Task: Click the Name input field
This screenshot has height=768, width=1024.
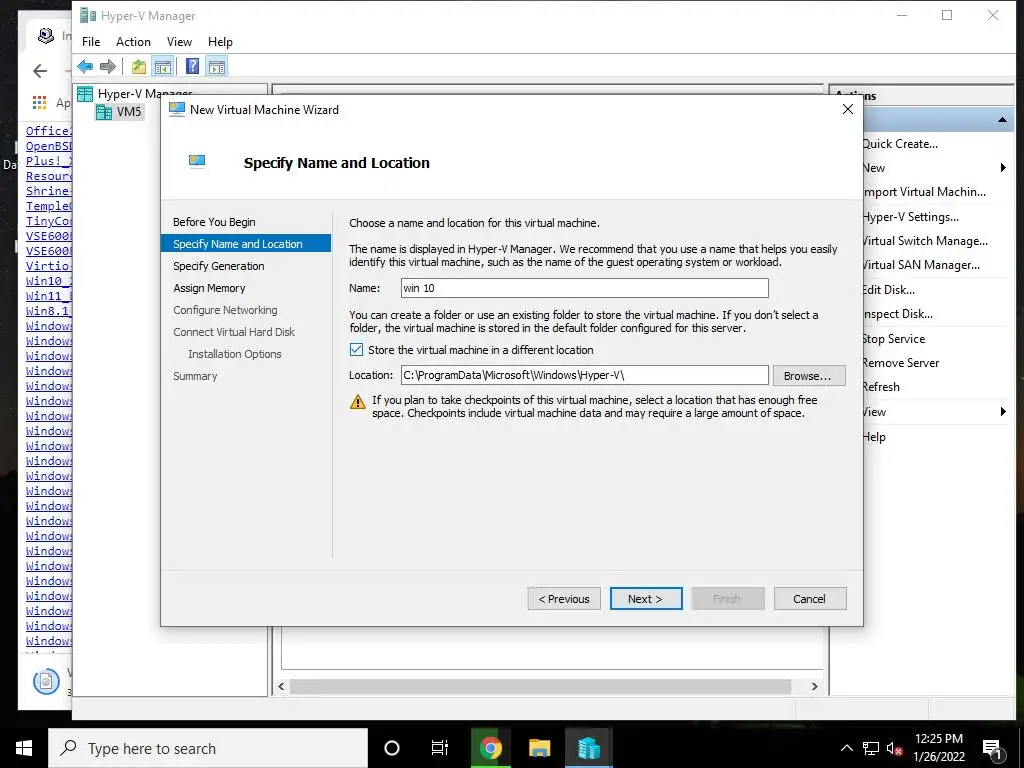Action: click(584, 288)
